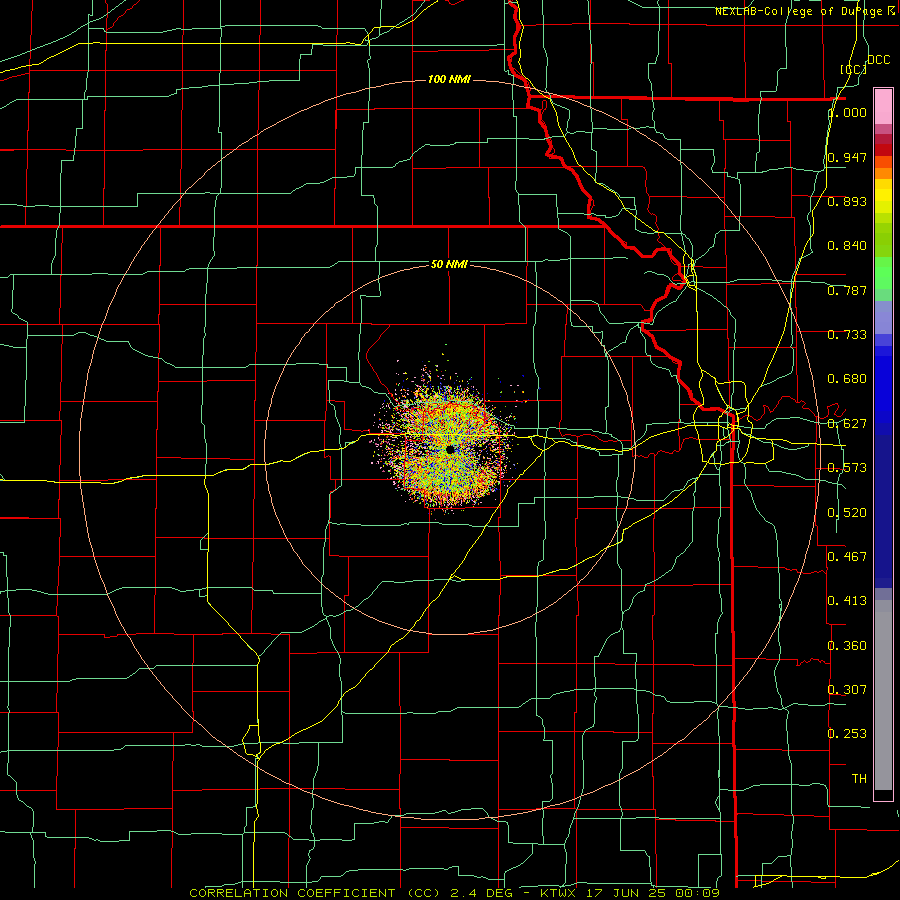
Task: Click the 0.893 color scale value
Action: click(847, 201)
